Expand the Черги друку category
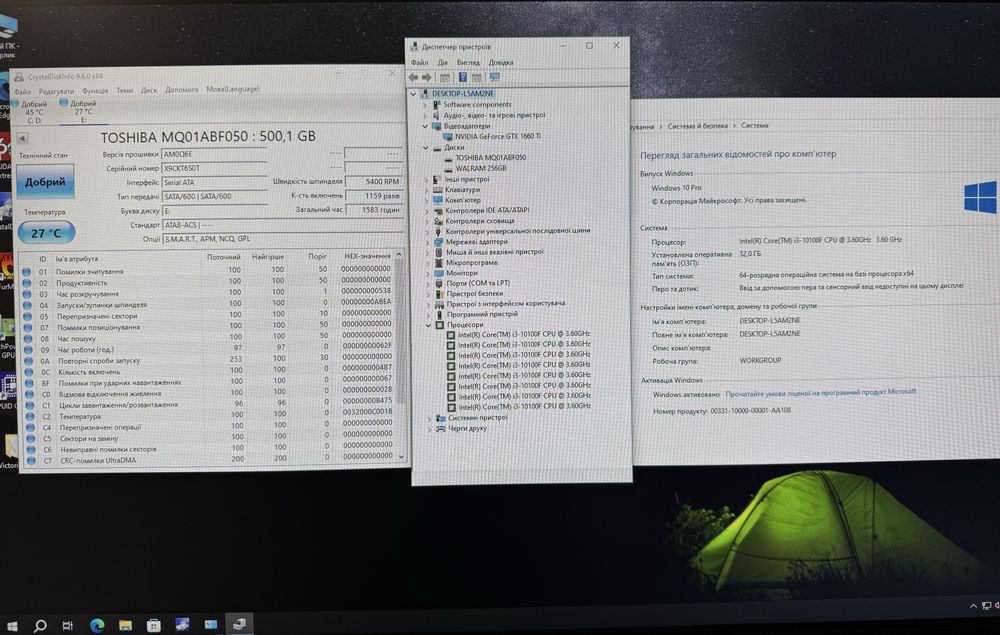The width and height of the screenshot is (1000, 635). (429, 429)
